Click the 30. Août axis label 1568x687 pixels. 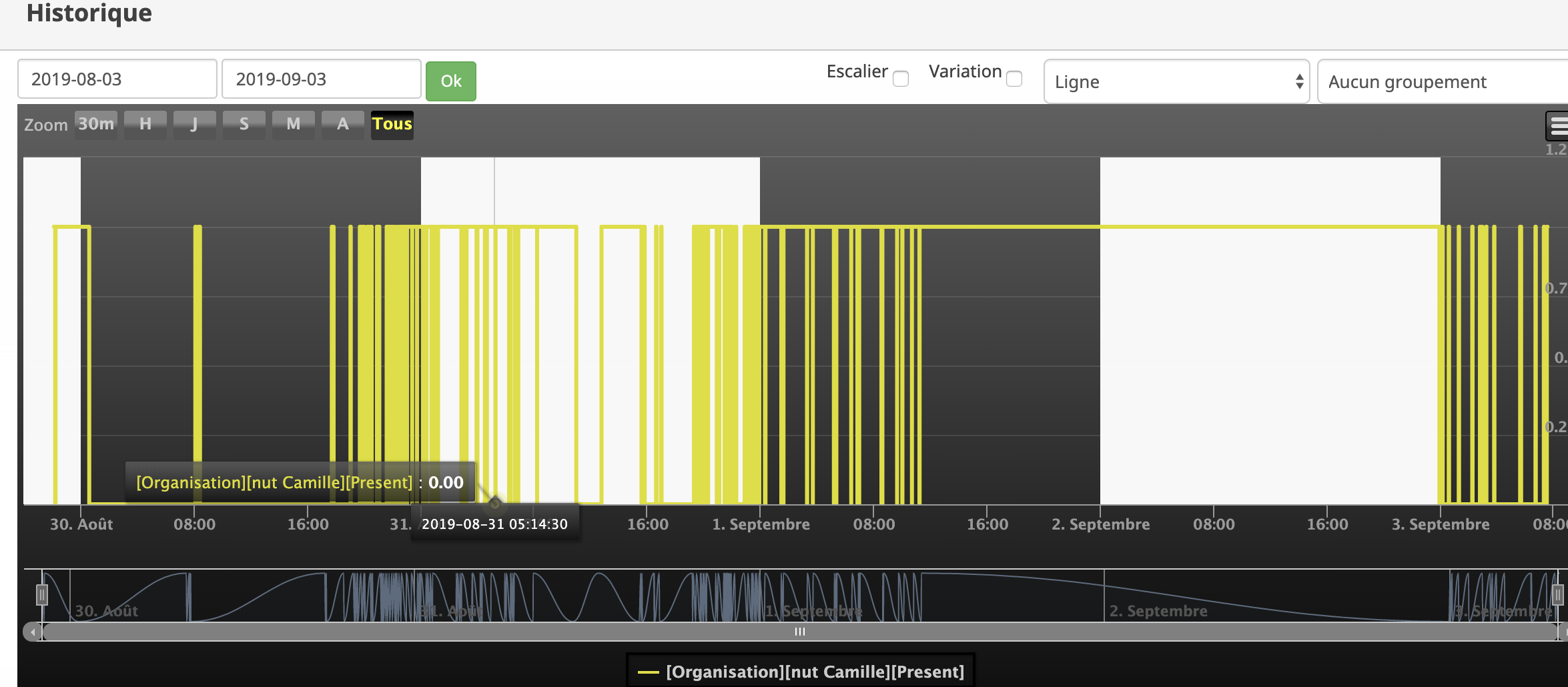[x=81, y=524]
